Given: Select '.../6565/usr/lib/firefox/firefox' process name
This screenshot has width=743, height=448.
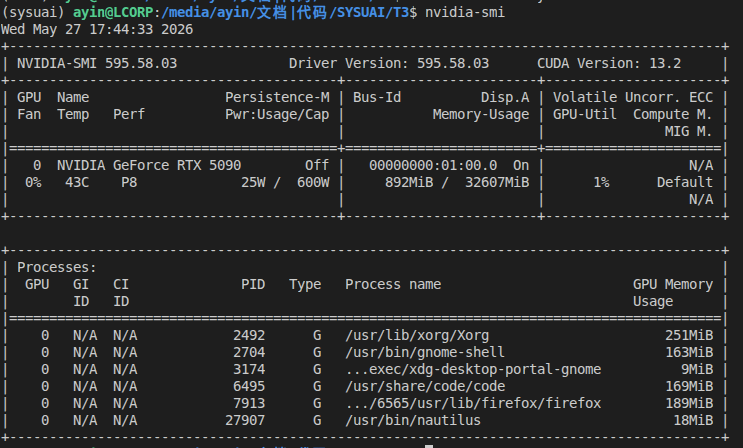Looking at the screenshot, I should click(473, 403).
